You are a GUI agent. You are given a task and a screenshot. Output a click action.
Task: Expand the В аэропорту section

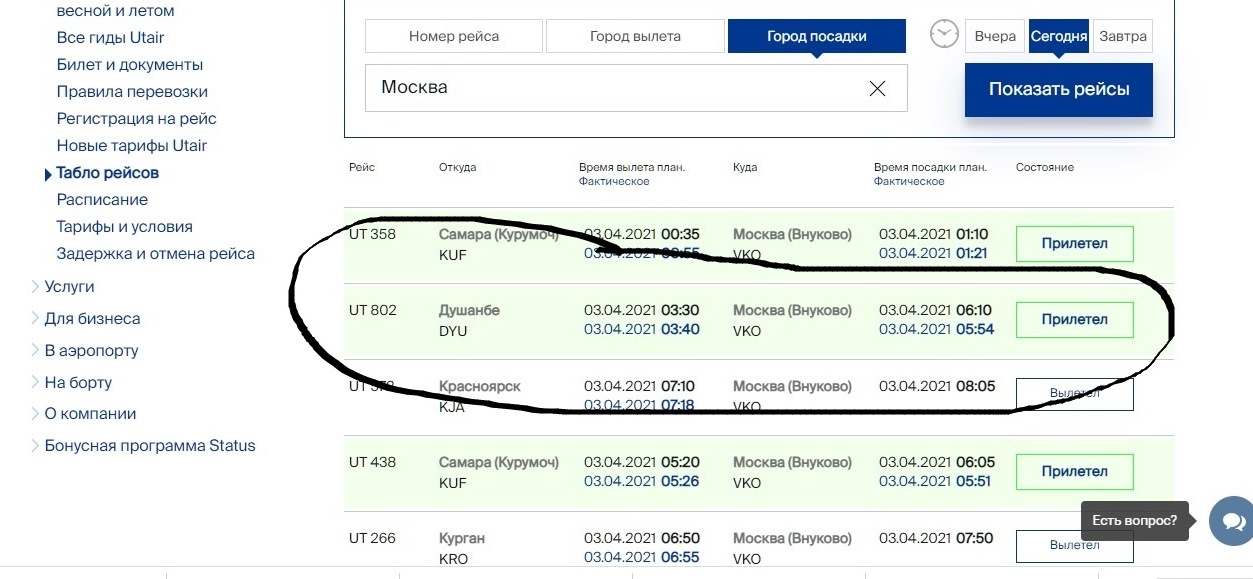91,350
